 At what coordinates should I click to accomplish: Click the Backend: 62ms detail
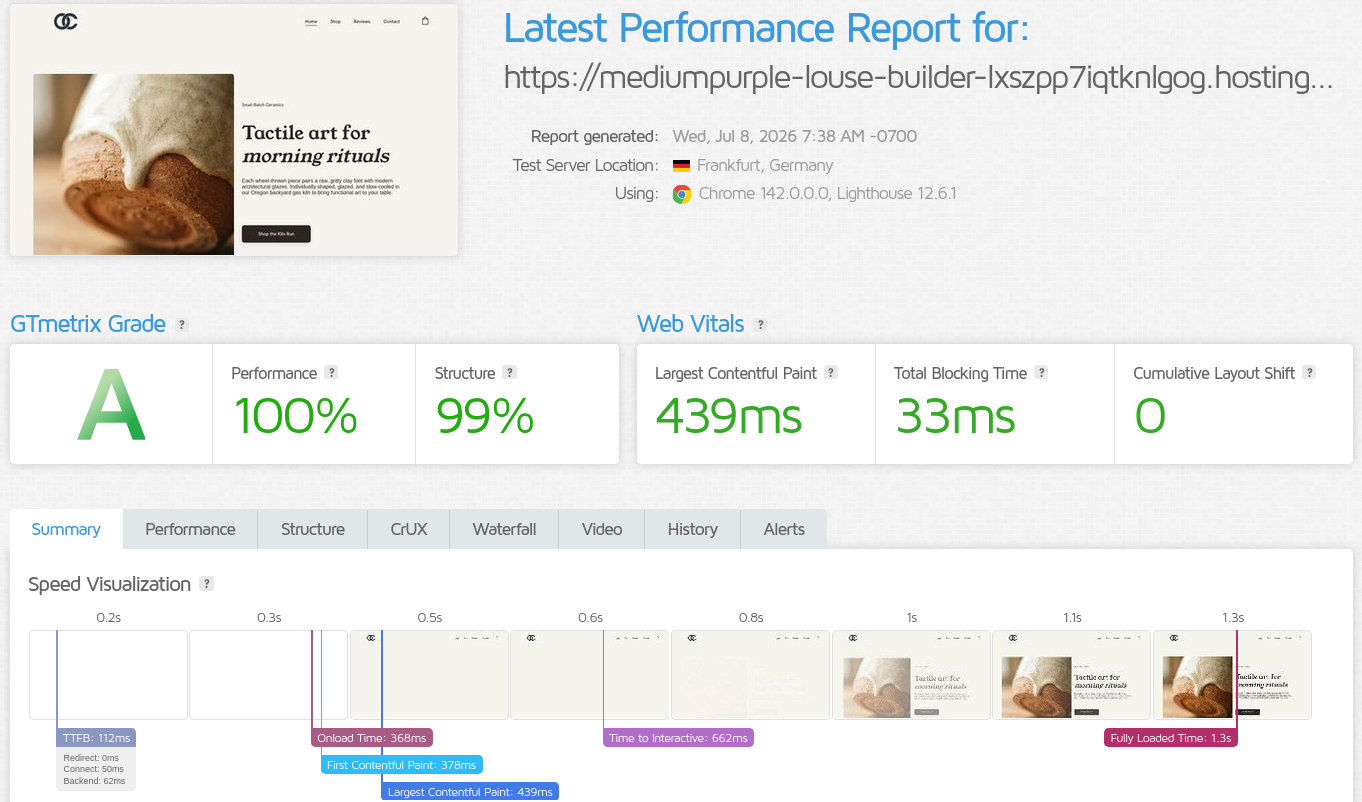(94, 781)
